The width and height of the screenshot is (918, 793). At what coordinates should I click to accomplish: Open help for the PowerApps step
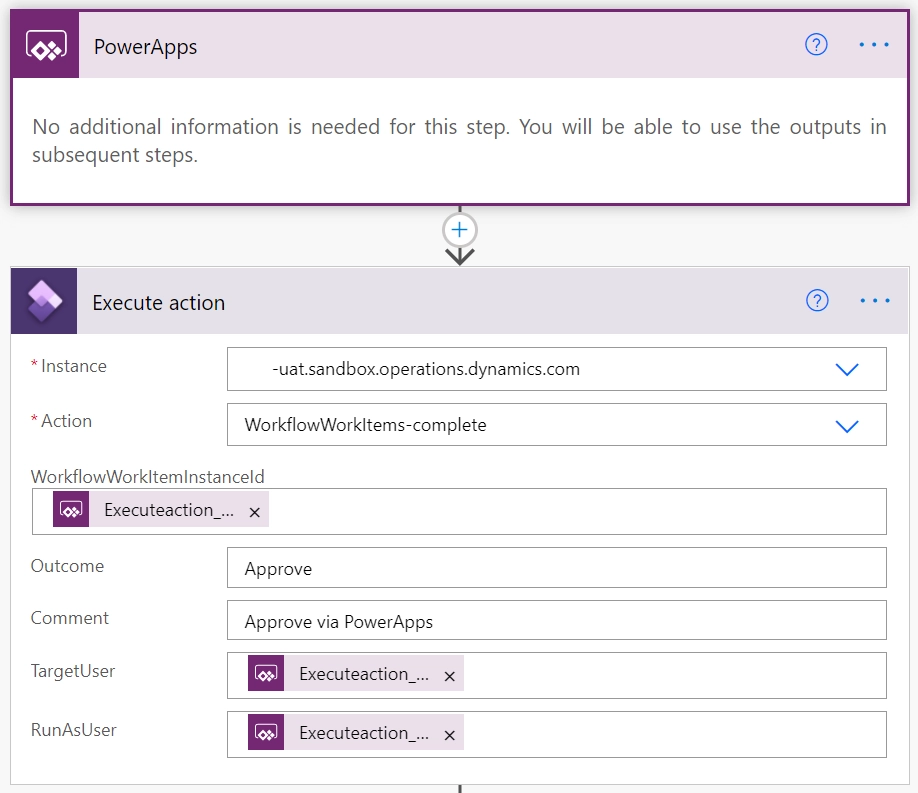coord(816,45)
